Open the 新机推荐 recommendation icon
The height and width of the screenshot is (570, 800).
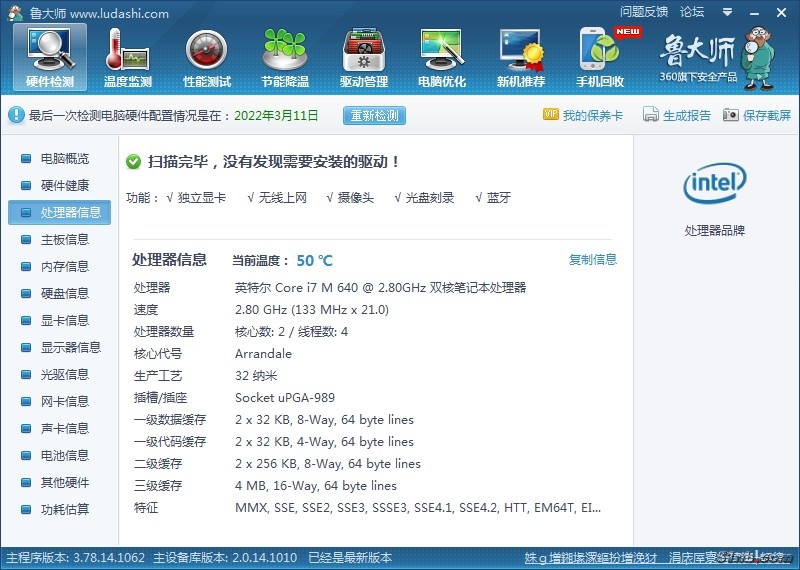tap(521, 57)
